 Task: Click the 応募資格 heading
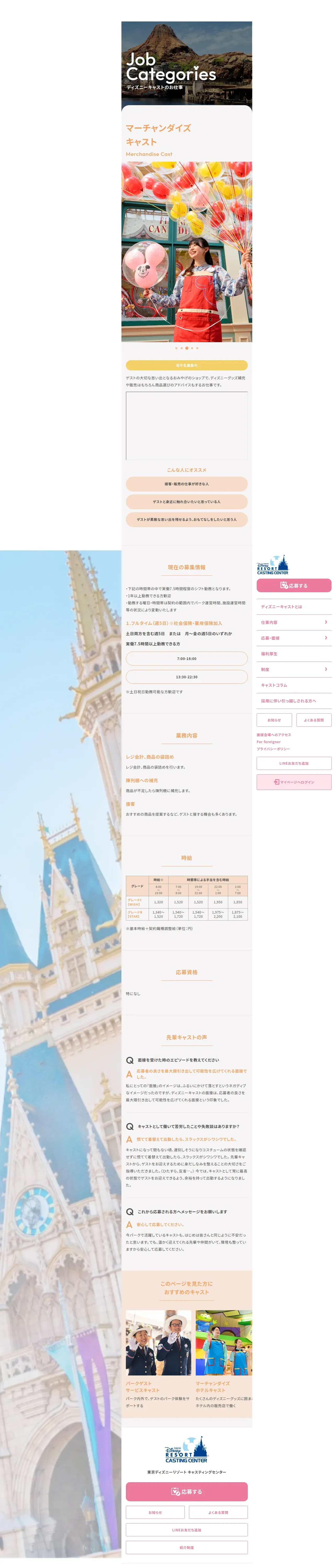pyautogui.click(x=186, y=972)
